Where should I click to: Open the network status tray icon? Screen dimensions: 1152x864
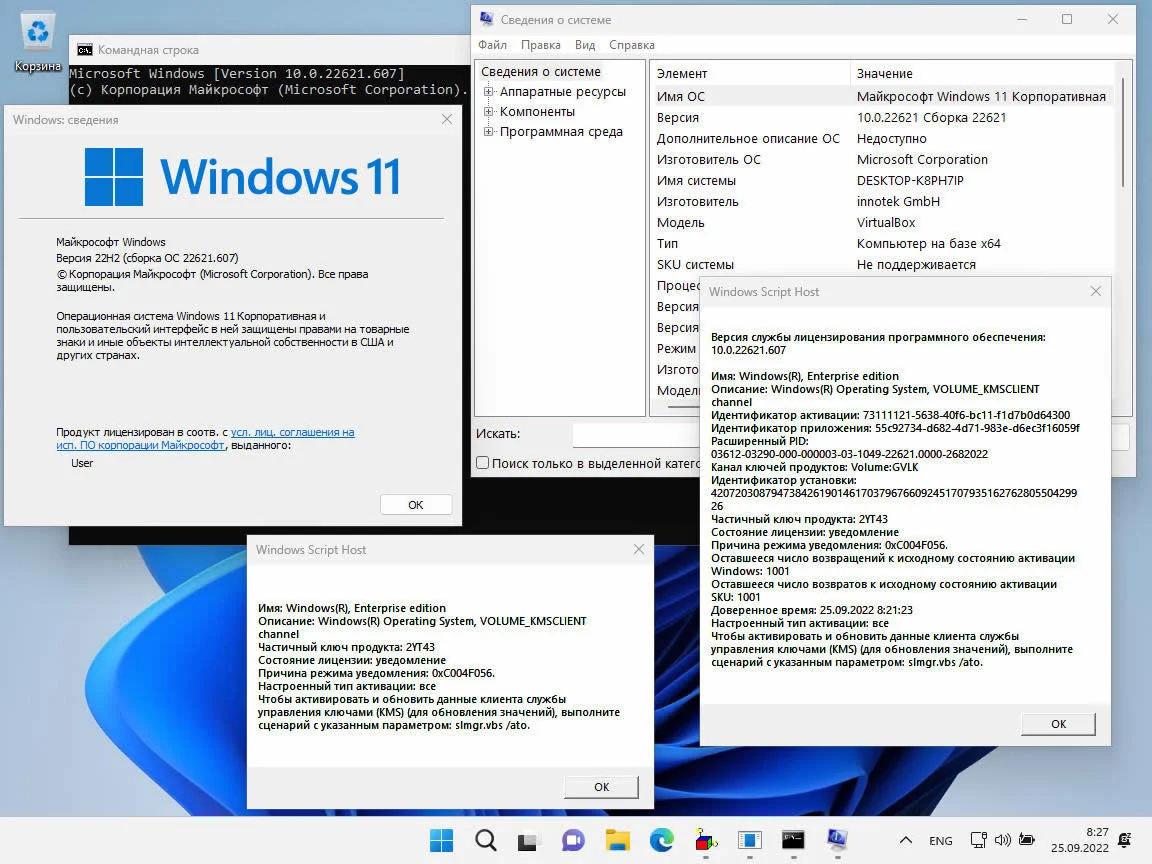(x=979, y=840)
